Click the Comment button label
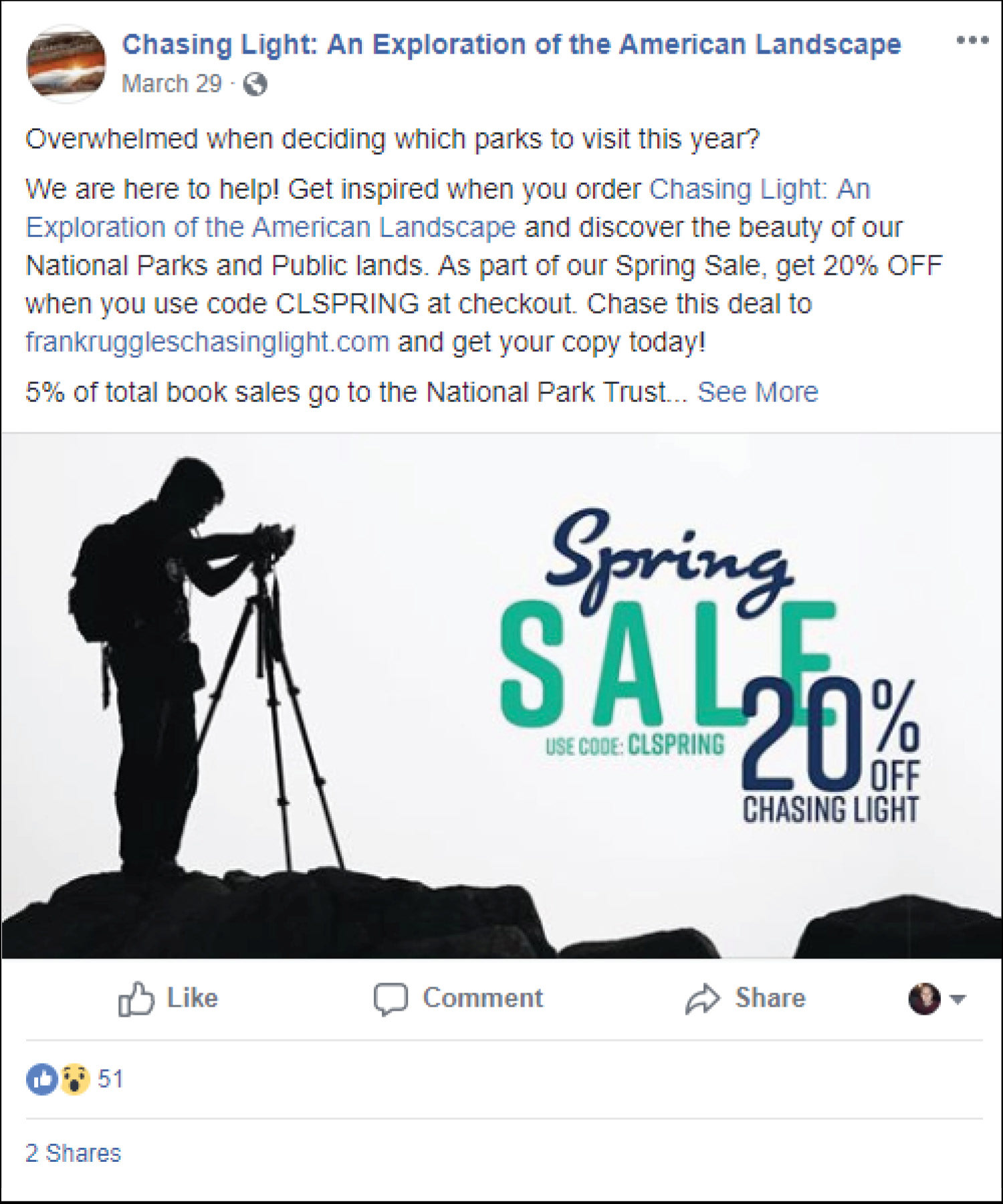Image resolution: width=1003 pixels, height=1204 pixels. tap(483, 998)
